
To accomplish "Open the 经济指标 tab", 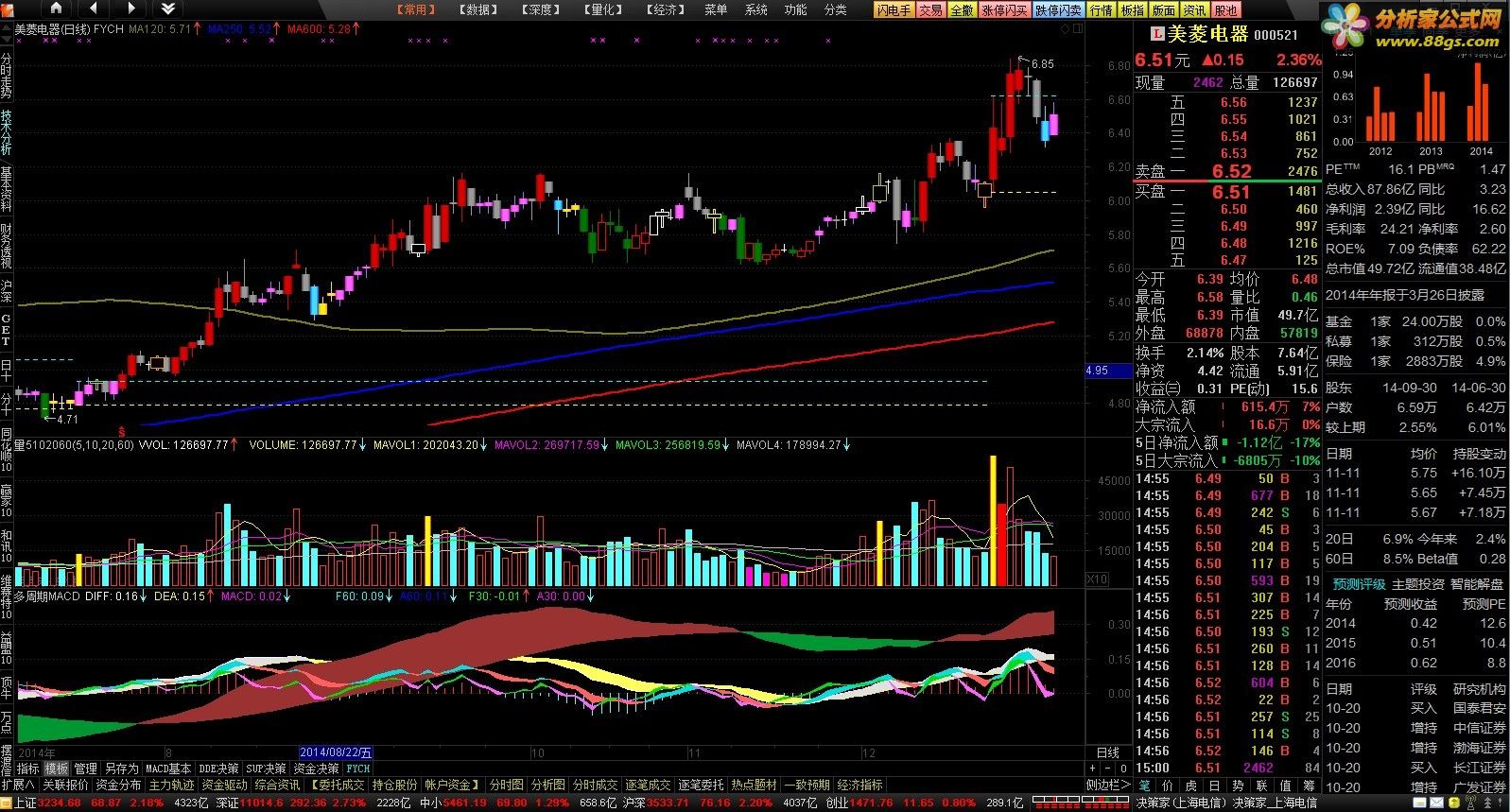I will tap(859, 785).
